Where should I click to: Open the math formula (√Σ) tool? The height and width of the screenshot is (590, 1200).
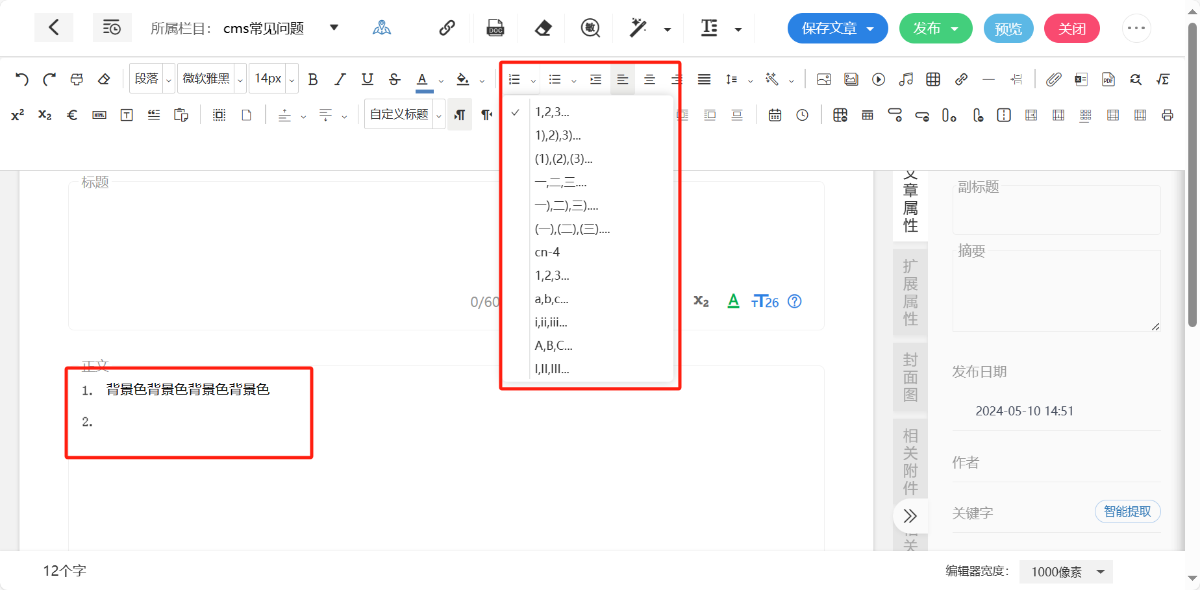point(1163,79)
